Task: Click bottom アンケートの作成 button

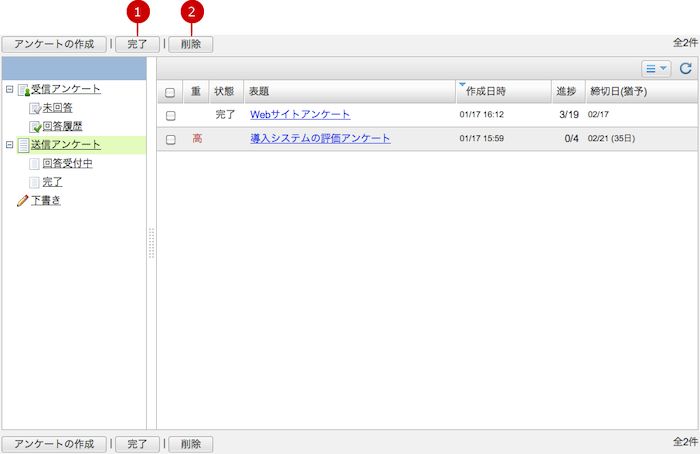Action: pos(54,444)
